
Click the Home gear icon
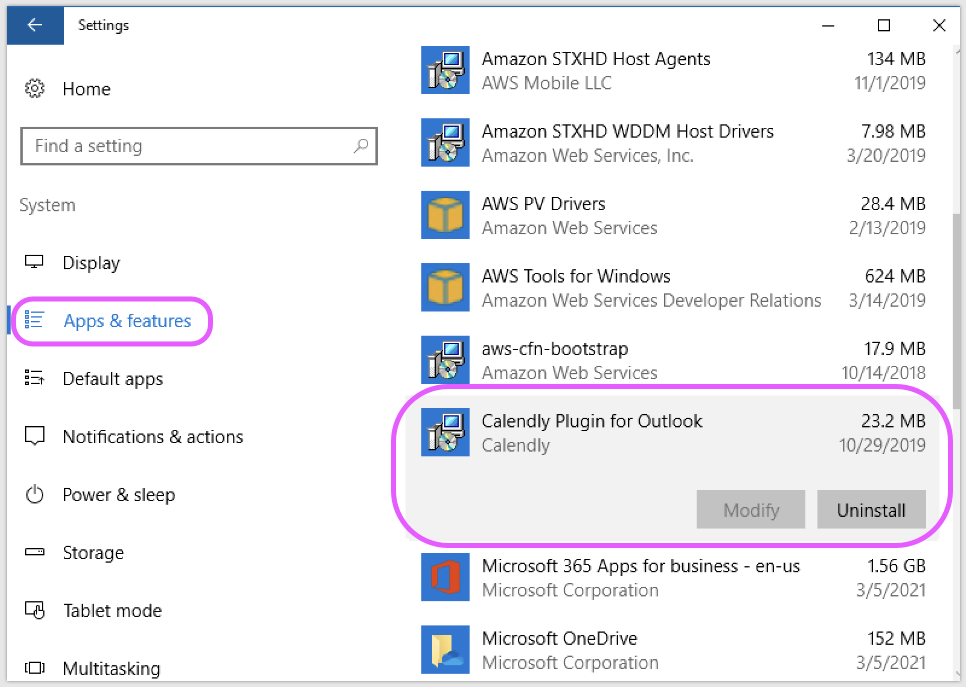click(x=35, y=89)
